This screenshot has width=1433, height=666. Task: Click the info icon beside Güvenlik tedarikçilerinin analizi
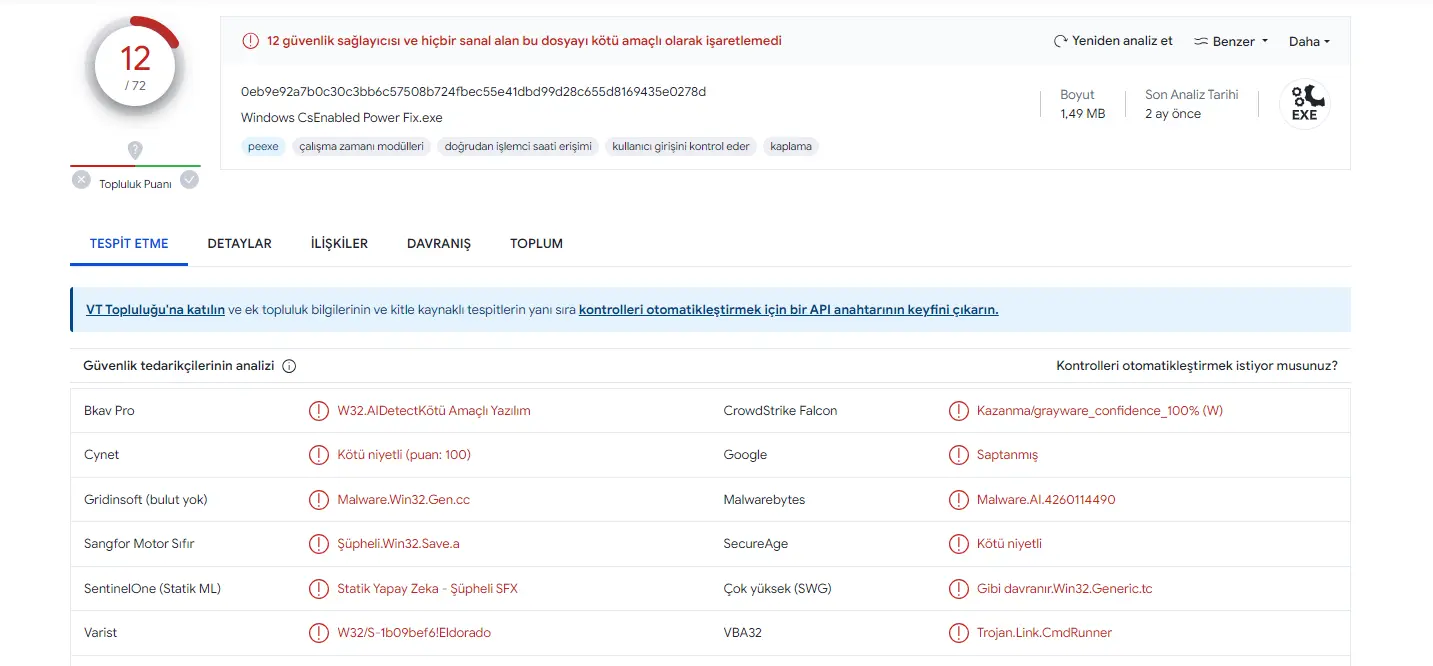point(289,366)
